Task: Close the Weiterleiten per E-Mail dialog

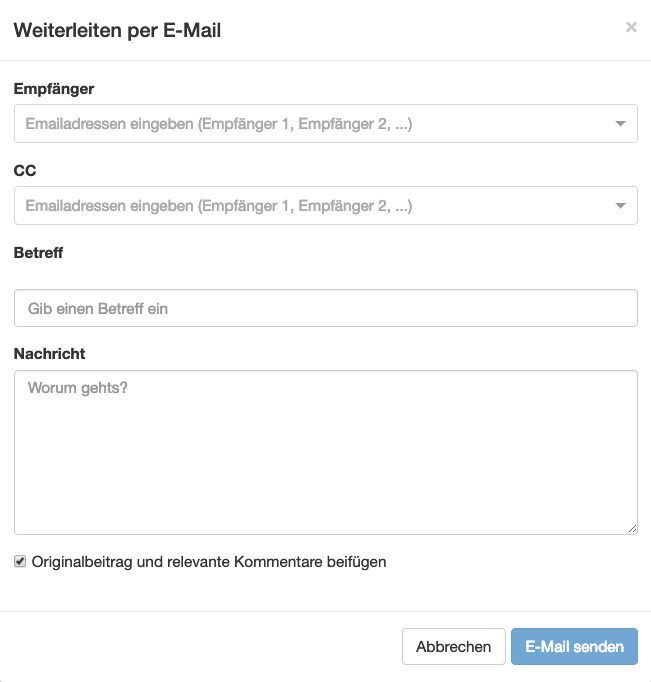Action: pyautogui.click(x=631, y=28)
